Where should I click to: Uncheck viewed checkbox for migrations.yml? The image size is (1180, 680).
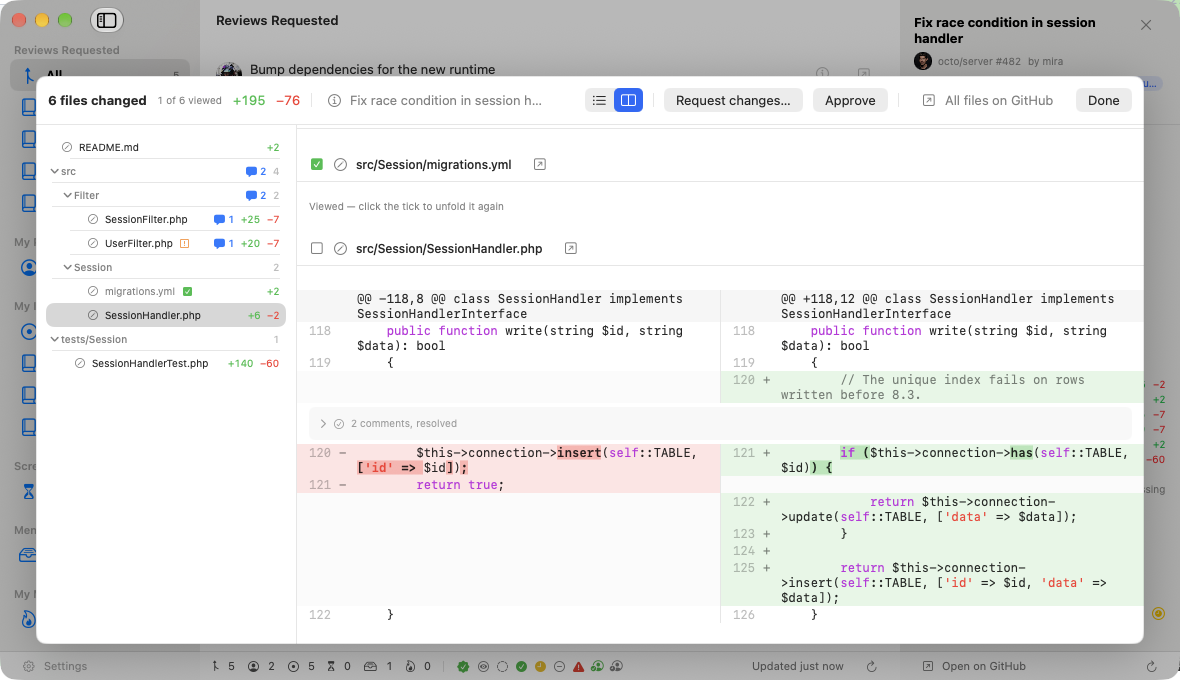click(317, 164)
